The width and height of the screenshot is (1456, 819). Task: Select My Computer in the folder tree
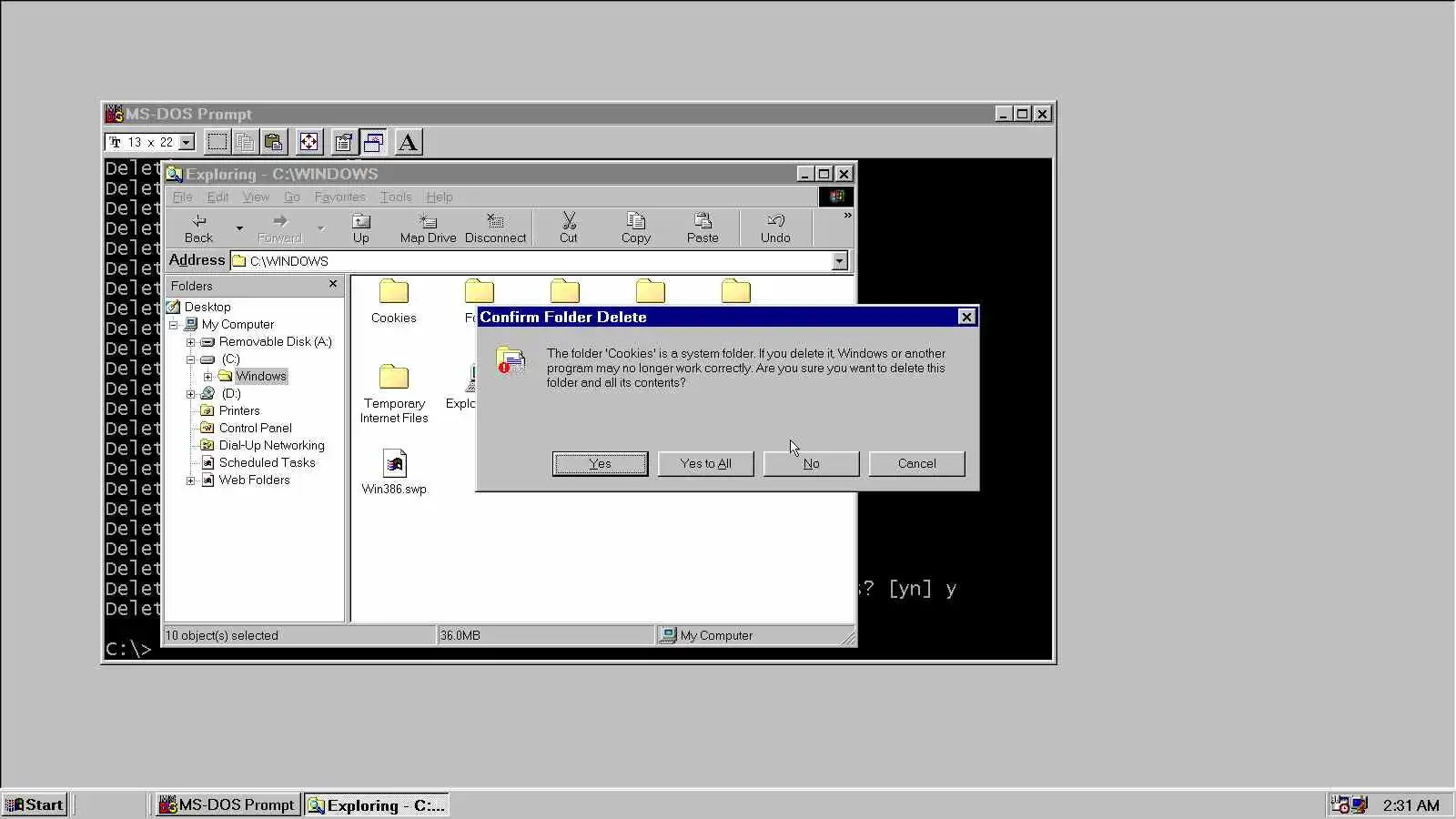point(238,324)
